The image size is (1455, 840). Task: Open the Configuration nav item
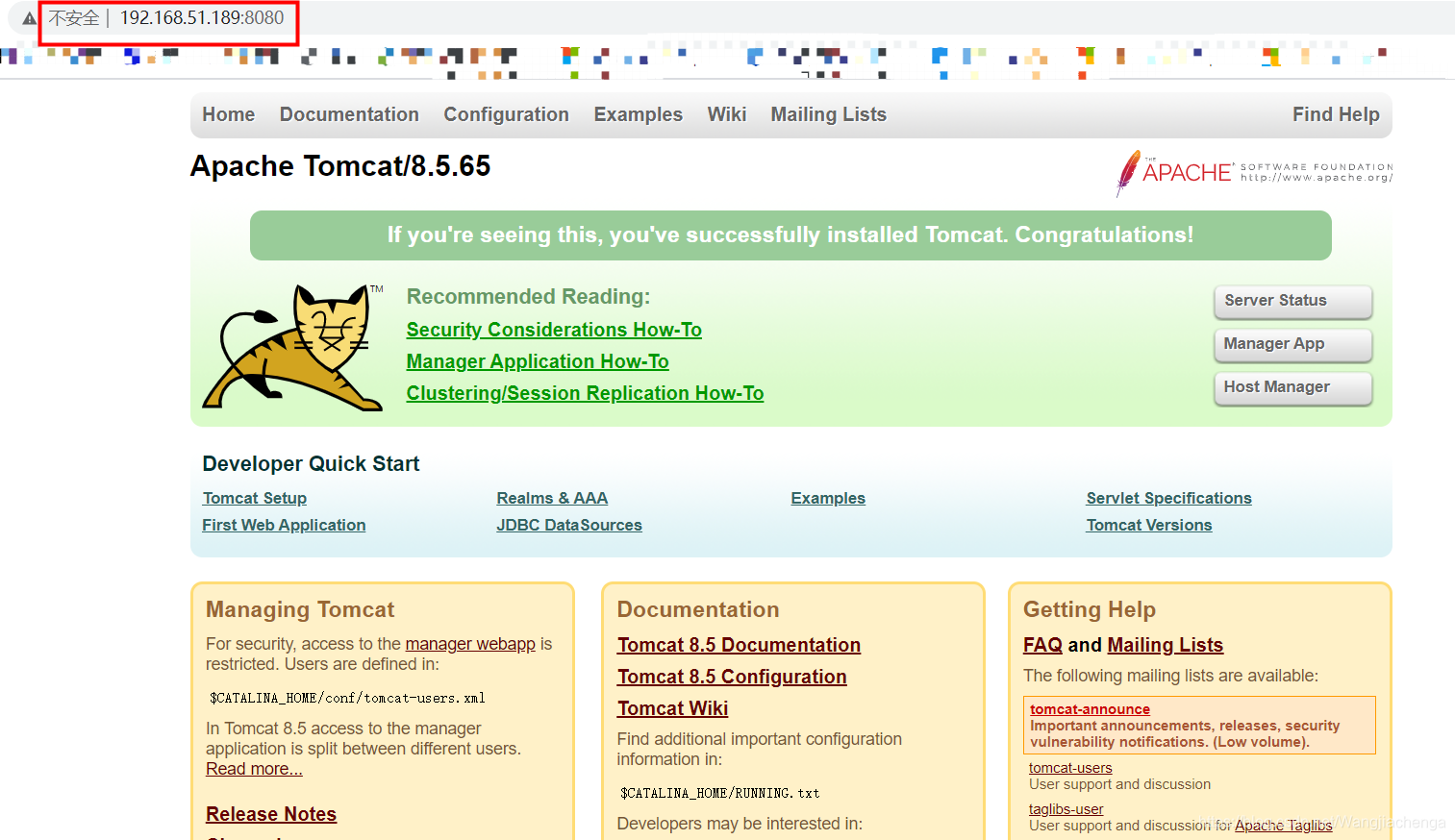coord(506,114)
